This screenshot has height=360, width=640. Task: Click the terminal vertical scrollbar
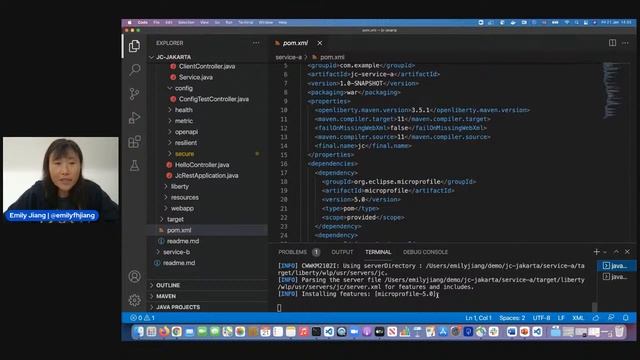(x=594, y=307)
